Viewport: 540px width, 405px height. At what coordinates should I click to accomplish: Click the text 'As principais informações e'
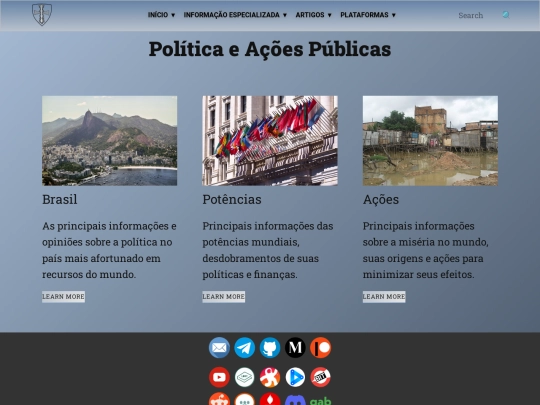coord(109,226)
